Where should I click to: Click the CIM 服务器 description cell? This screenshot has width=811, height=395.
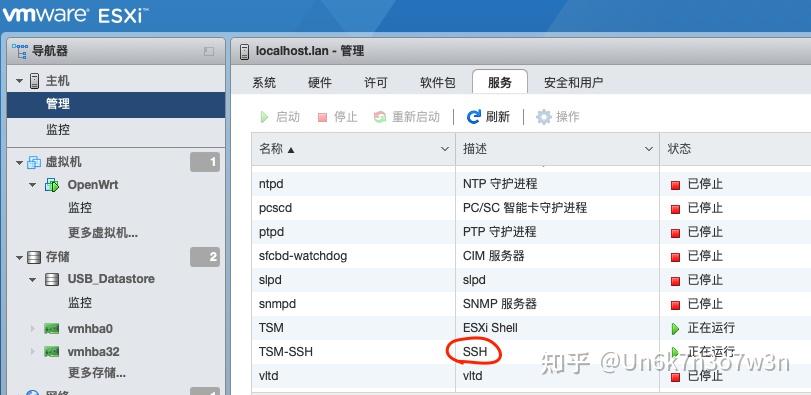point(558,256)
